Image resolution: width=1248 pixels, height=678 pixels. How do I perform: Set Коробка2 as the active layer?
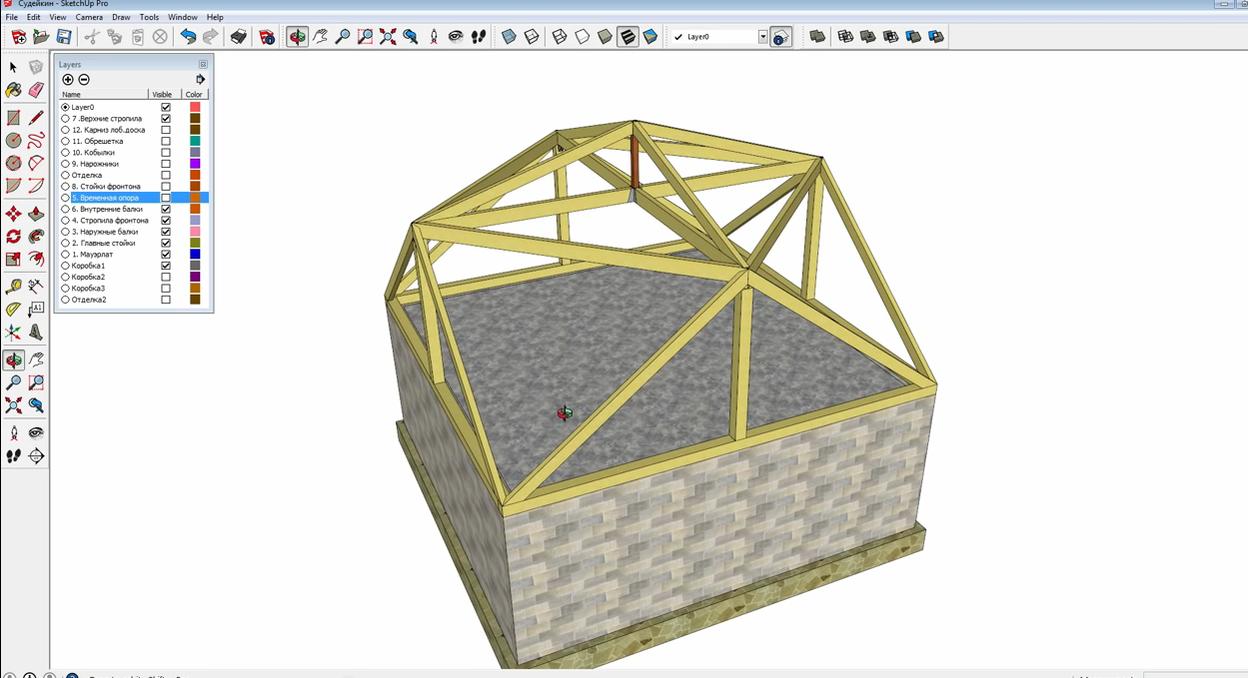[66, 277]
